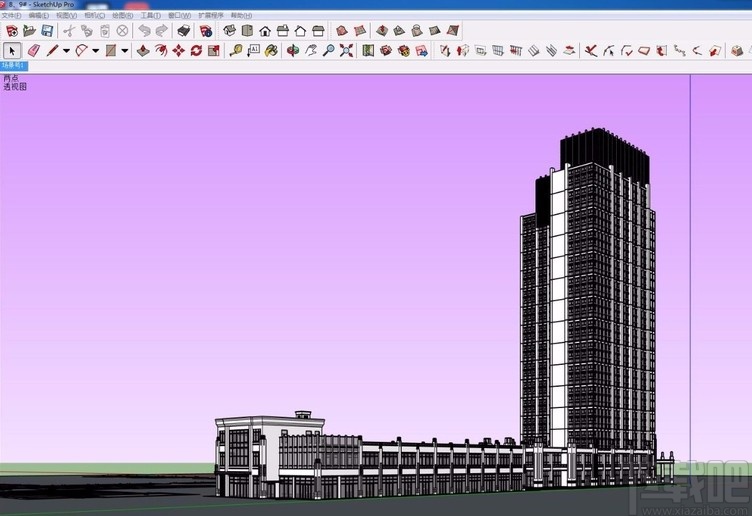
Task: Expand the Line tool dropdown arrow
Action: tap(66, 50)
